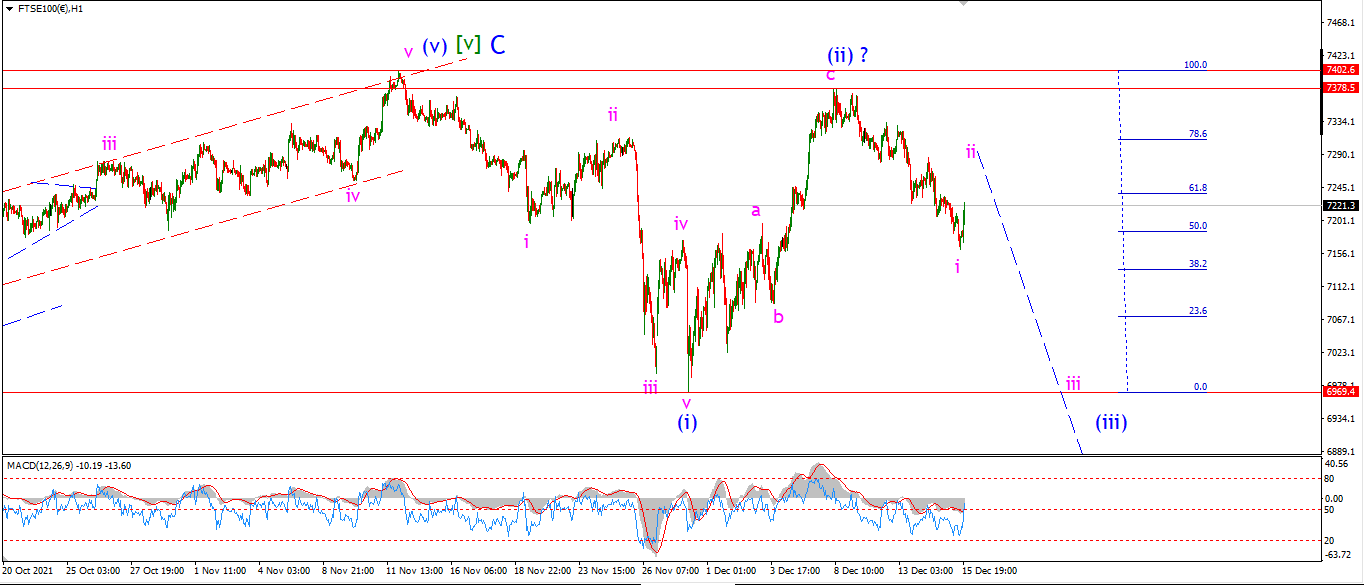Screen dimensions: 1364x585
Task: Select the green [v] wave label
Action: coord(467,44)
